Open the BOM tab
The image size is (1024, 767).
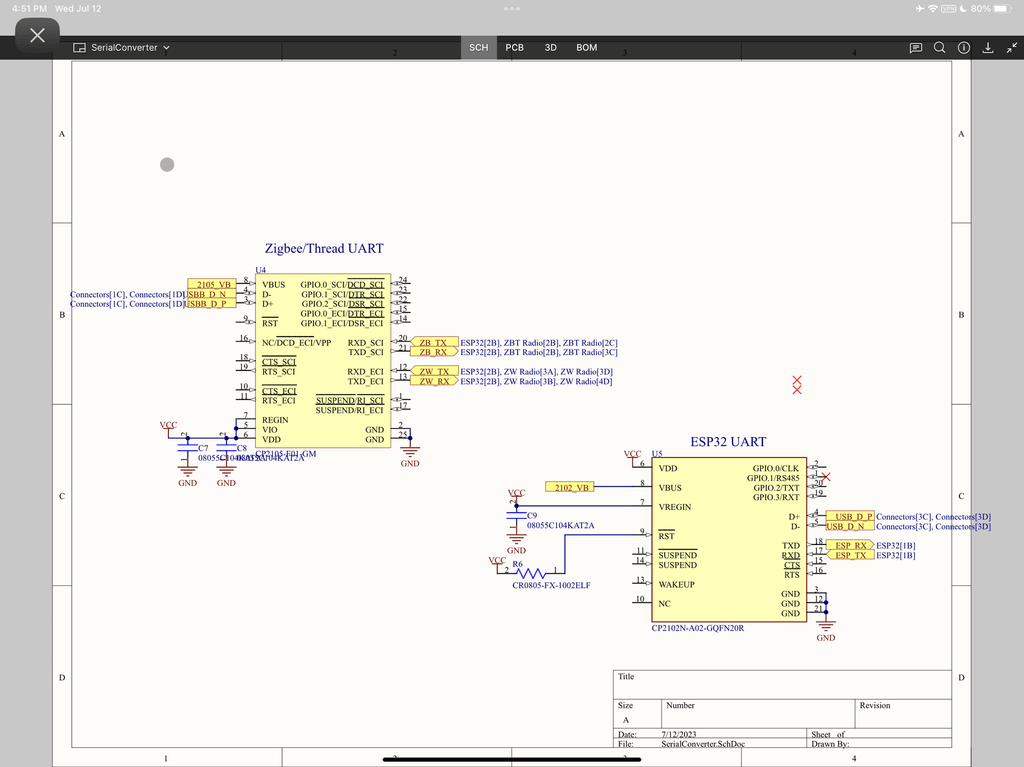point(586,48)
